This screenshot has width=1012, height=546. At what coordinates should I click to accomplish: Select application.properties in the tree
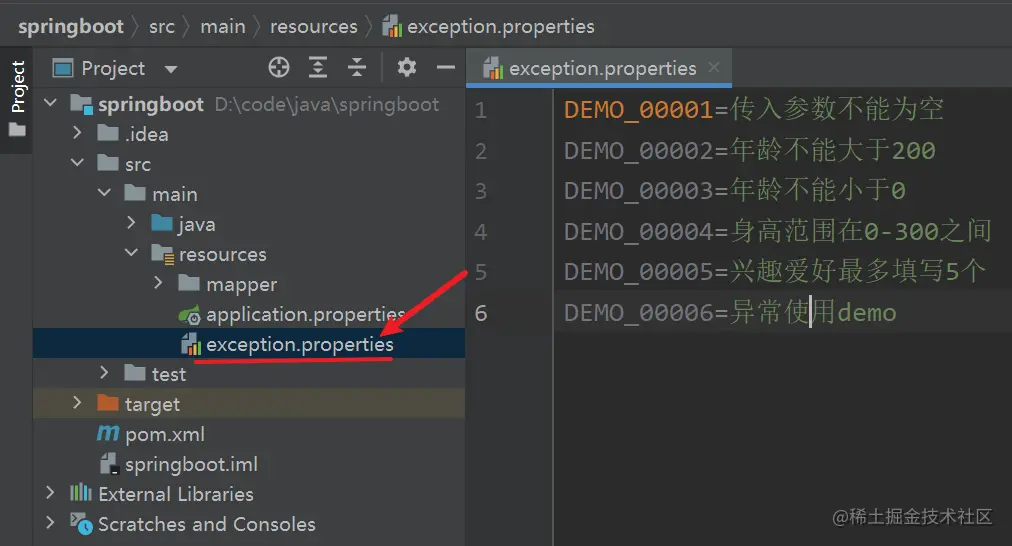304,315
